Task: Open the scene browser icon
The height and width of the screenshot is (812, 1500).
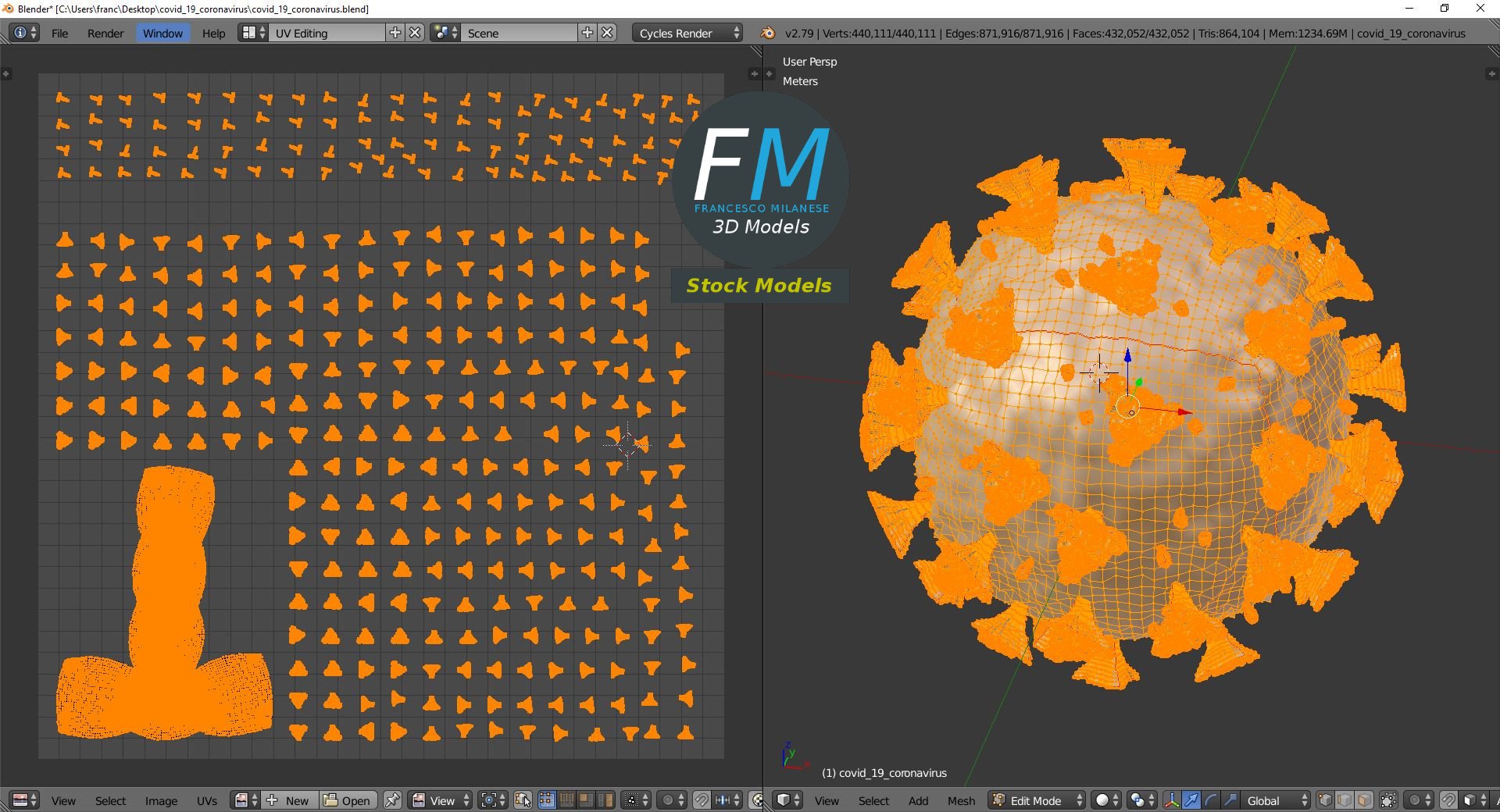Action: point(445,33)
